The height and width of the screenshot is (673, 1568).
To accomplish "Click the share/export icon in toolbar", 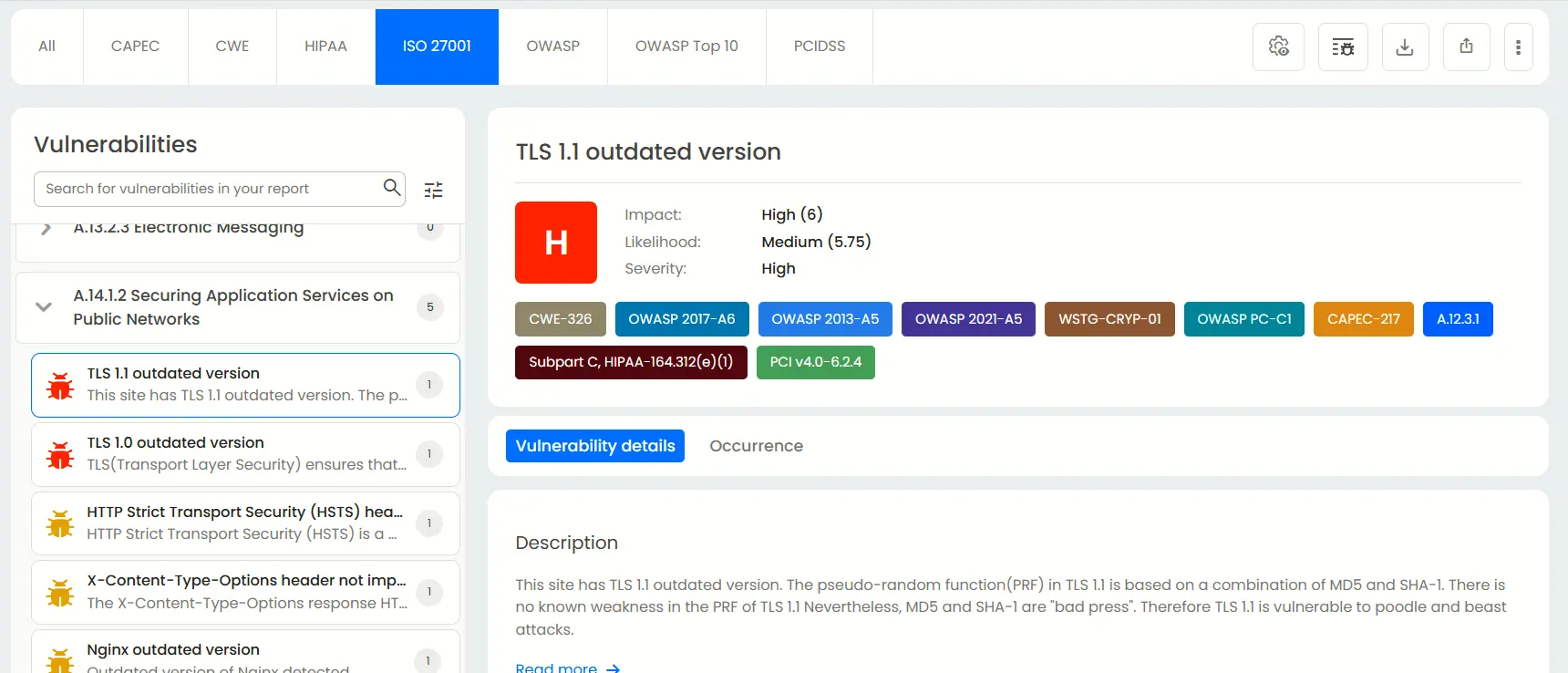I will [1466, 47].
